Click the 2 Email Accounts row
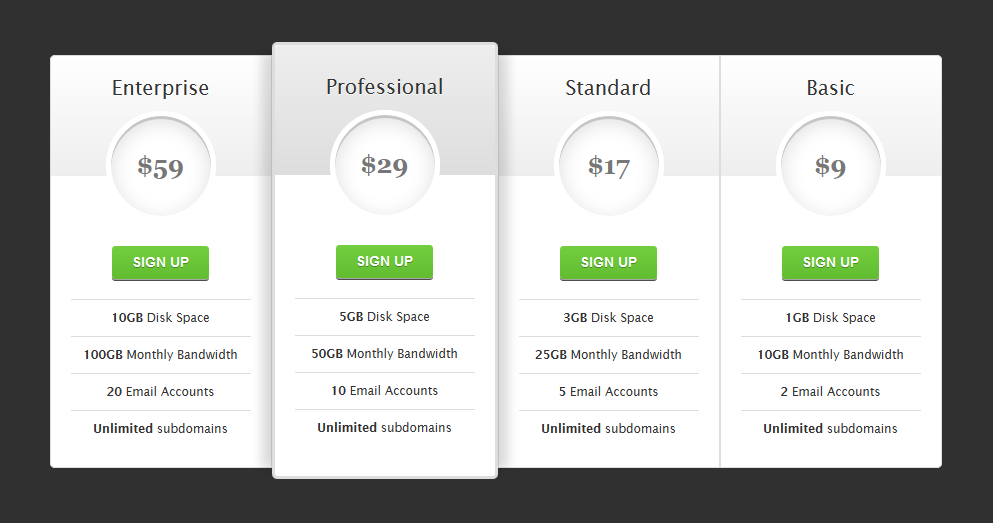 [830, 392]
